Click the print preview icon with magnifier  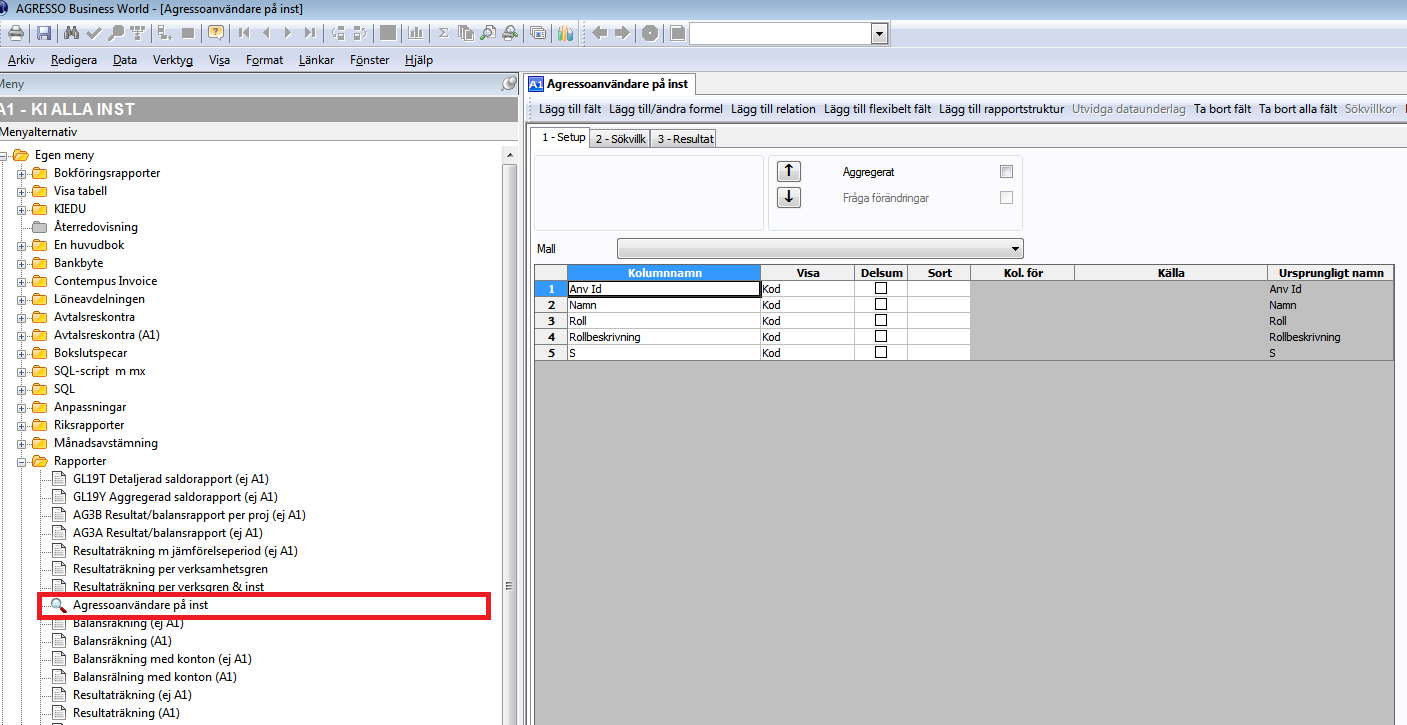510,33
